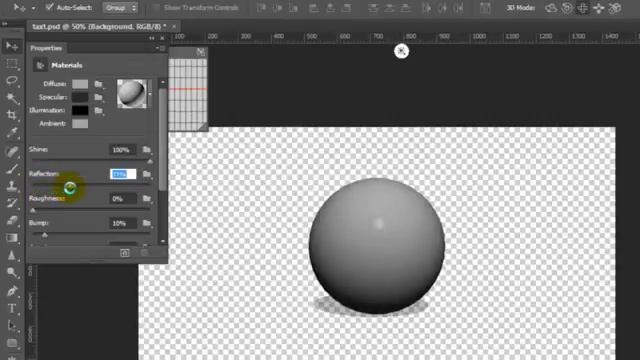Open Bump texture folder icon
This screenshot has height=360, width=640.
pyautogui.click(x=147, y=223)
